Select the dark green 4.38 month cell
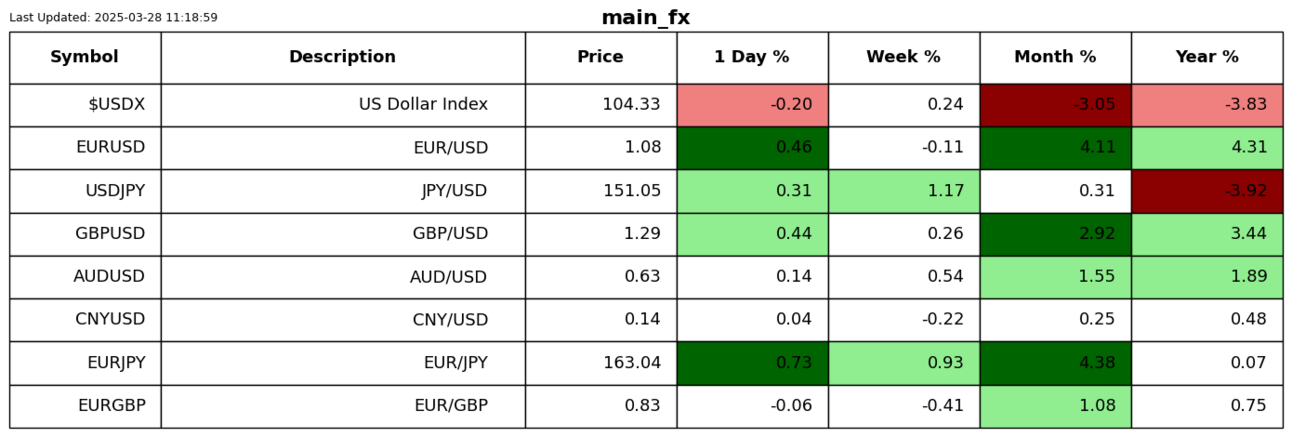1292x437 pixels. (1056, 363)
